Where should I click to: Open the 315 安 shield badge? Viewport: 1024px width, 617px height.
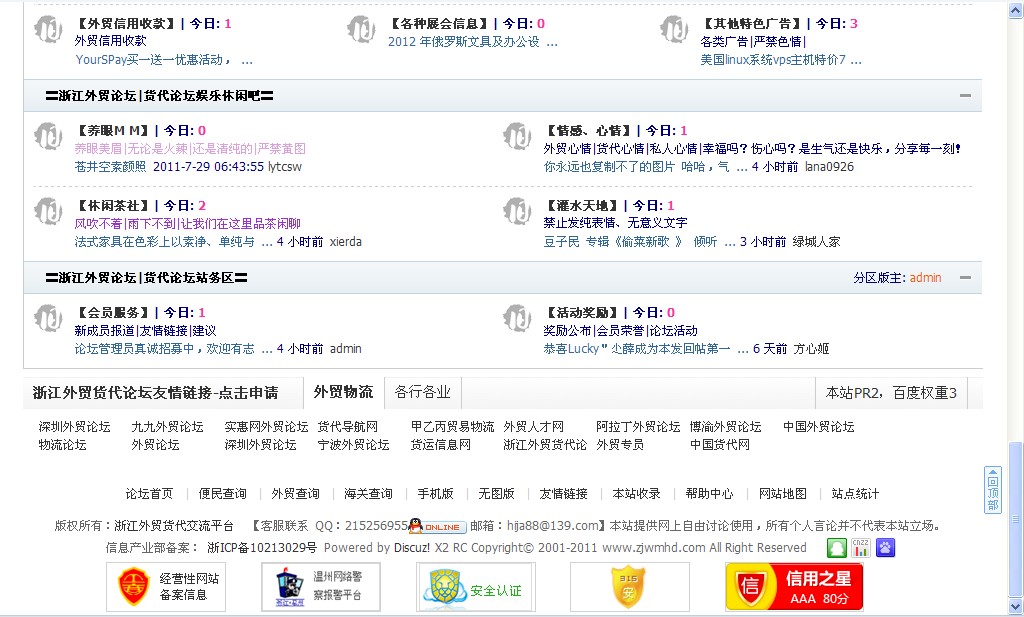click(x=630, y=586)
